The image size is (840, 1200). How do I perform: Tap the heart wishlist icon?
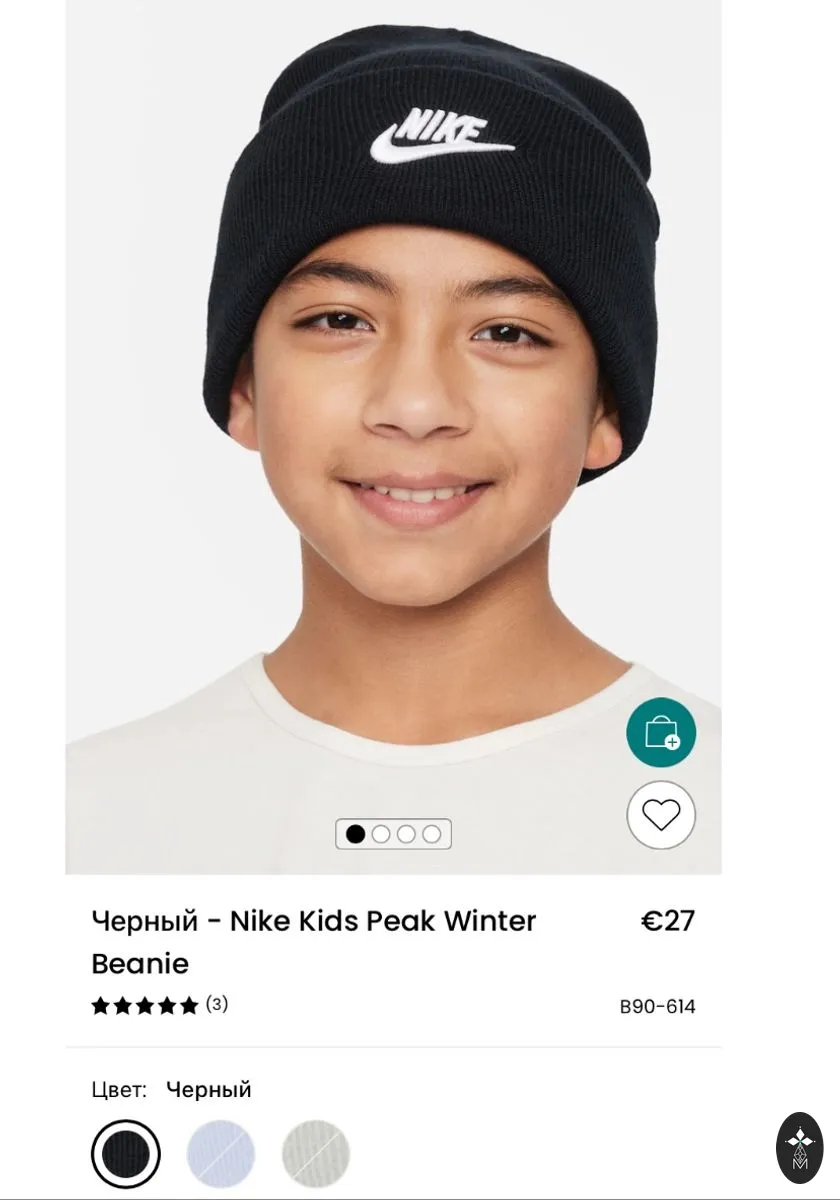click(x=661, y=815)
